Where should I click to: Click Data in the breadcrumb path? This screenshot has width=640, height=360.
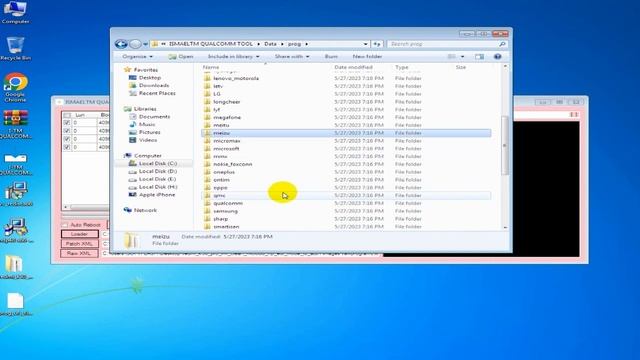270,44
